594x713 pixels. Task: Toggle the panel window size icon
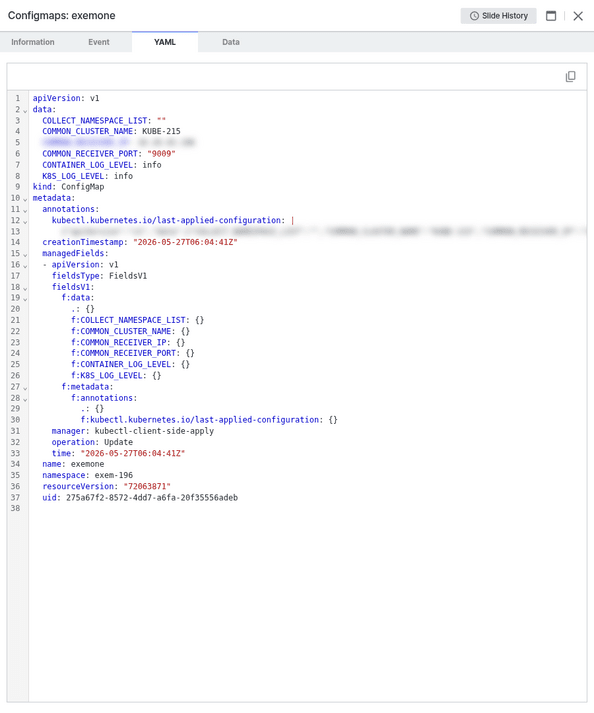click(x=551, y=16)
